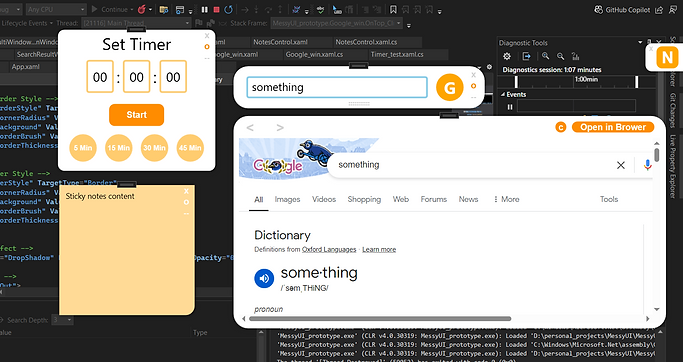
Task: Switch to the Google_win.xaml.cs tab
Action: [314, 54]
